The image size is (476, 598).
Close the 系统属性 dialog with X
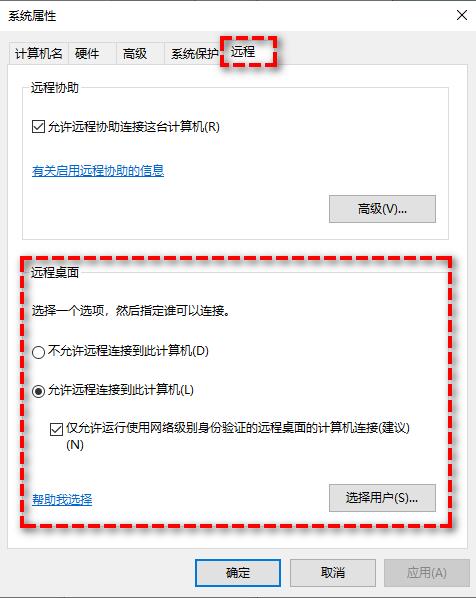coord(462,15)
